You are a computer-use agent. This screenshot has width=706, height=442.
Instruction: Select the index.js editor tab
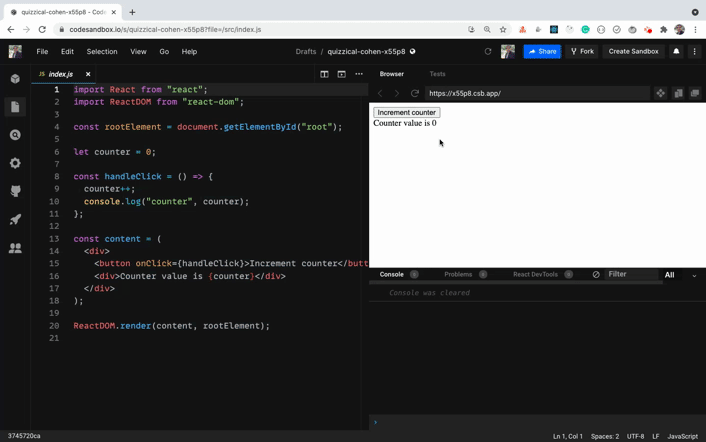[x=60, y=74]
